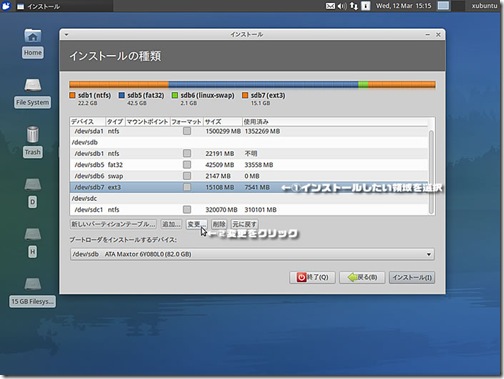Click the サイズ column header
504x379 pixels.
click(223, 122)
